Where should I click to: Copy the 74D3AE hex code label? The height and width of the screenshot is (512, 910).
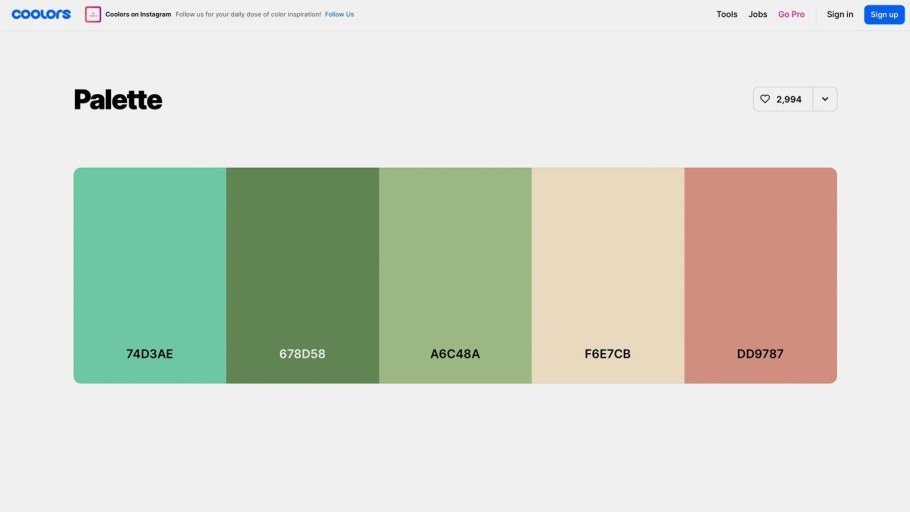[150, 354]
